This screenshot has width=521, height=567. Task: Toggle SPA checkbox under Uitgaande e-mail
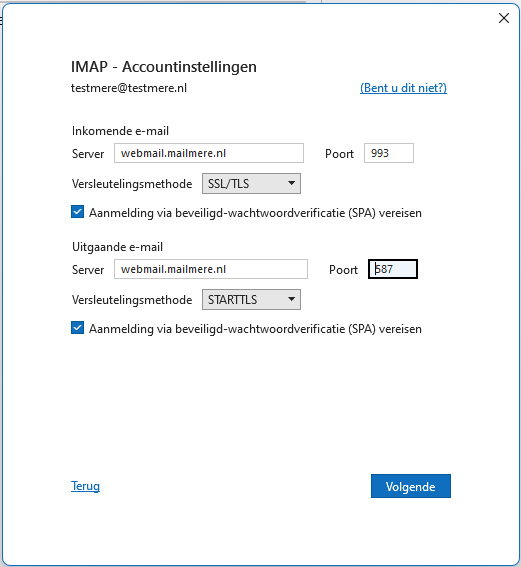[77, 328]
